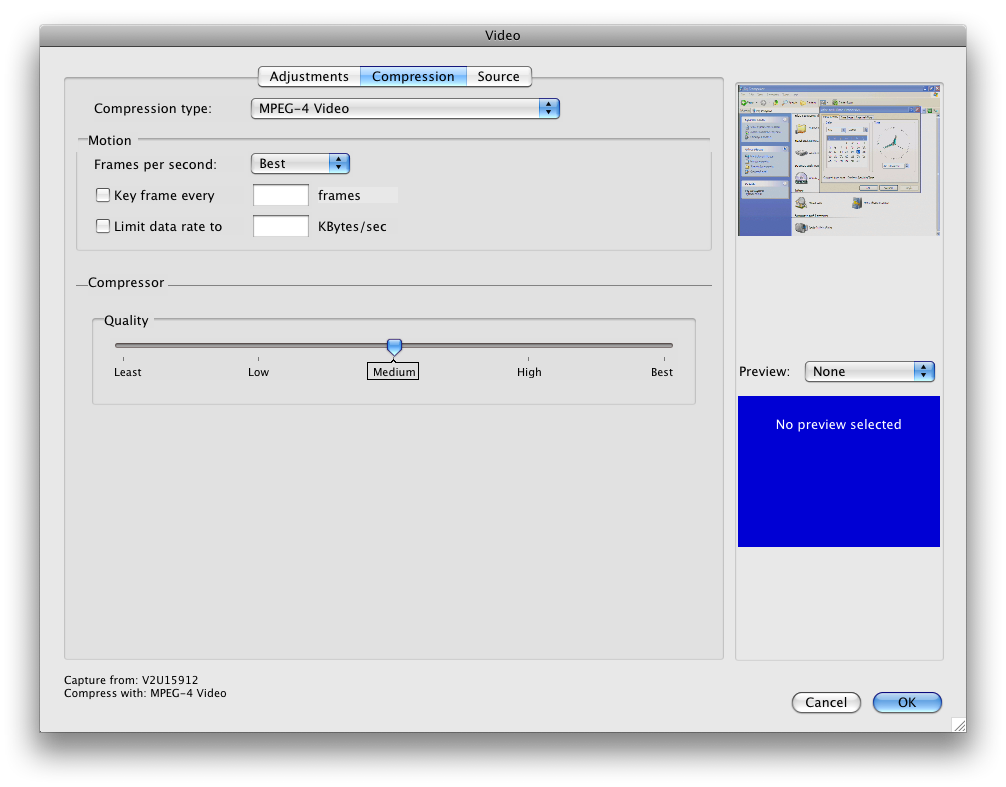
Task: Open the Source tab
Action: click(498, 77)
